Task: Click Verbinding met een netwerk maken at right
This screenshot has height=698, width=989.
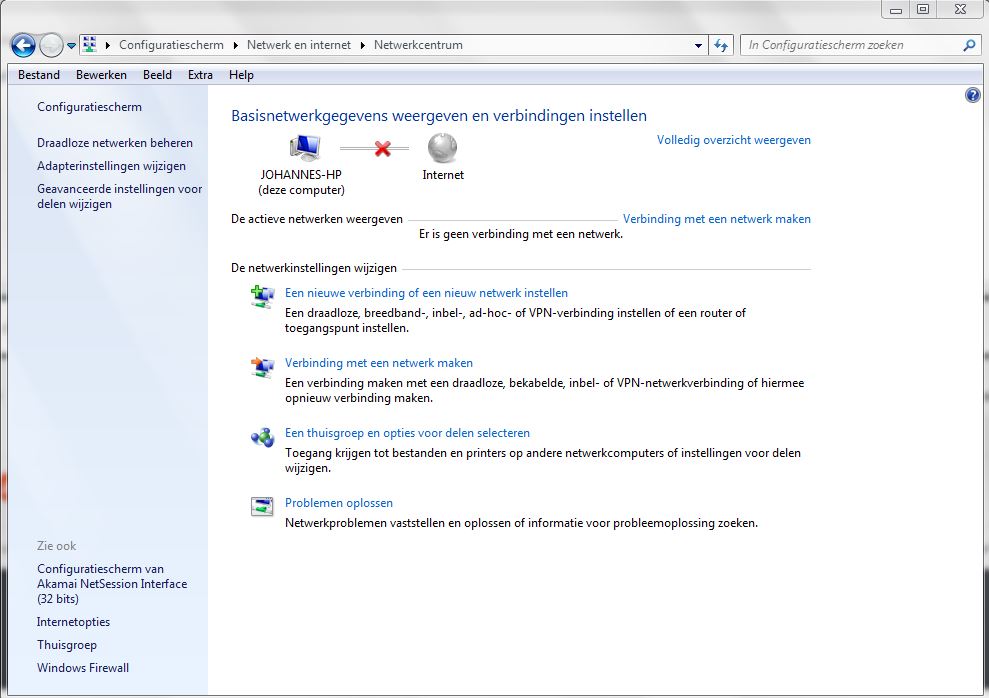Action: pyautogui.click(x=717, y=219)
